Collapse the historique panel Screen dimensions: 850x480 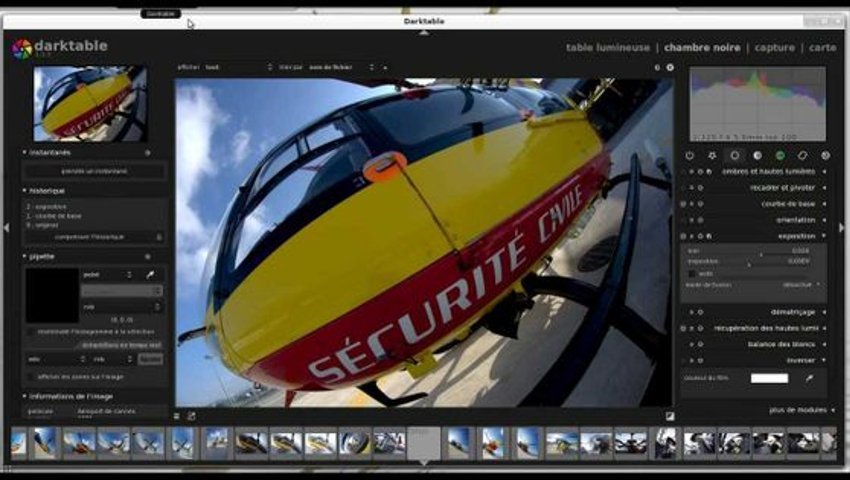point(24,191)
